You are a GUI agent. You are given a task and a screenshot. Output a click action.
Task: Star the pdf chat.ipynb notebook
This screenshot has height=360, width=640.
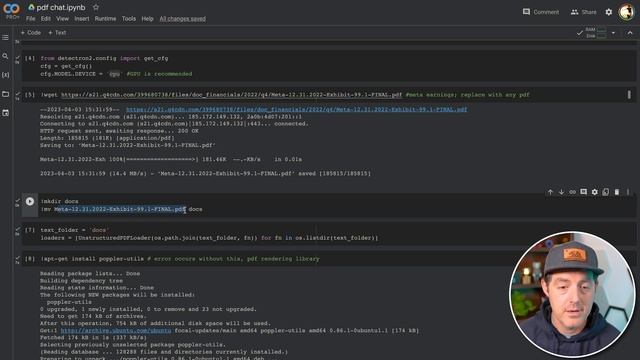point(96,7)
